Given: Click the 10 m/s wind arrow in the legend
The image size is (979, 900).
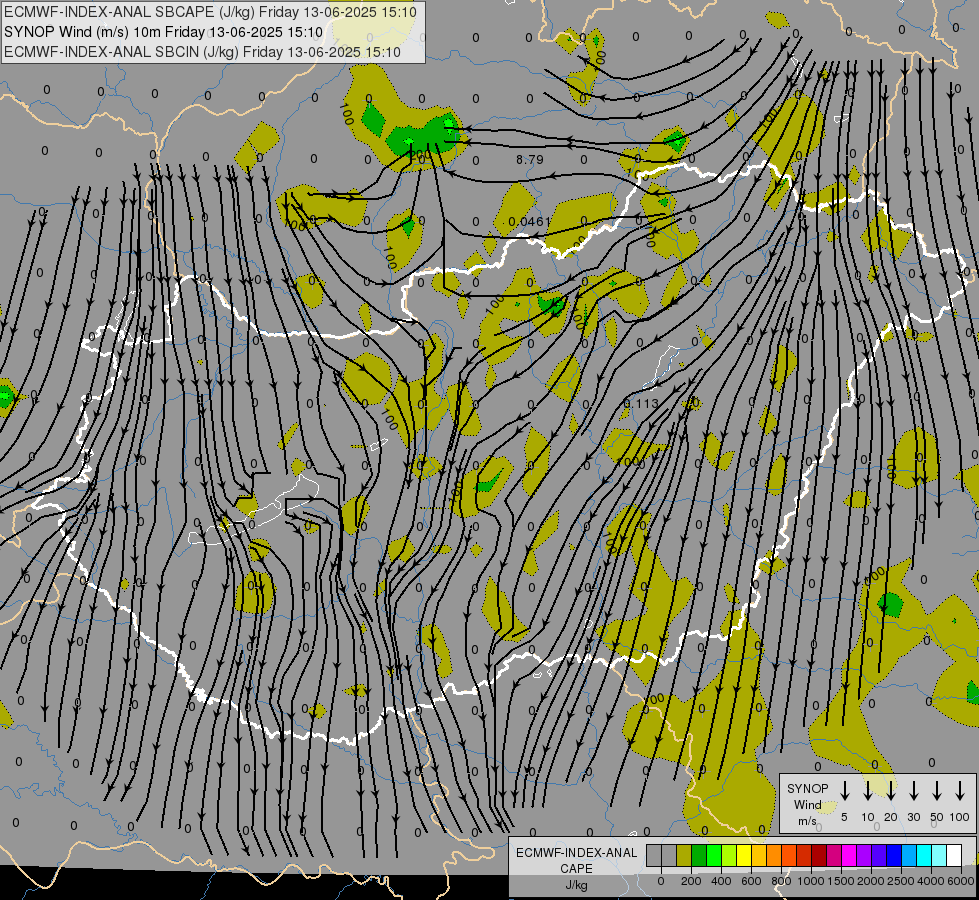Looking at the screenshot, I should tap(868, 791).
